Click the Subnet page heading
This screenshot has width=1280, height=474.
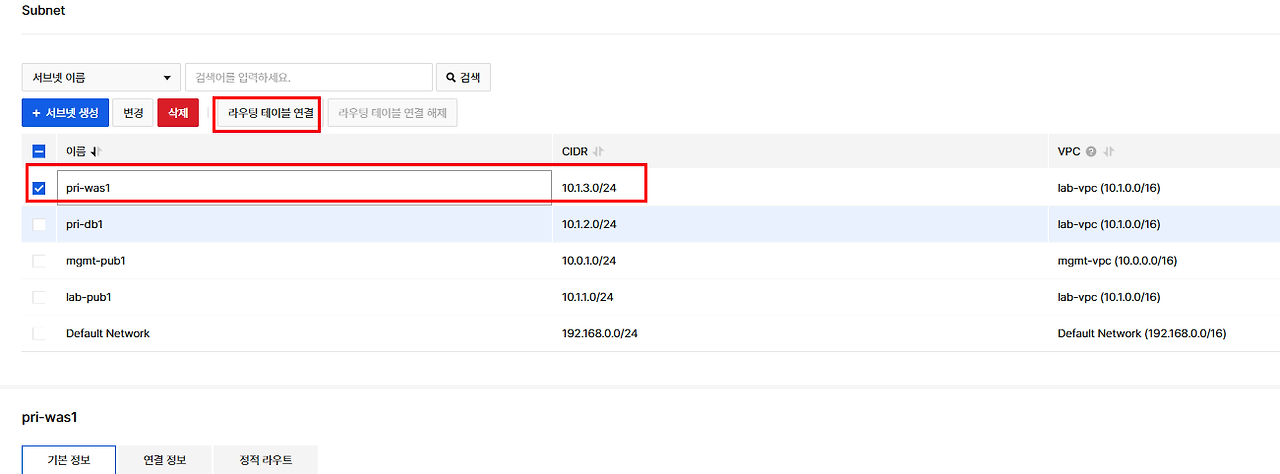point(43,10)
